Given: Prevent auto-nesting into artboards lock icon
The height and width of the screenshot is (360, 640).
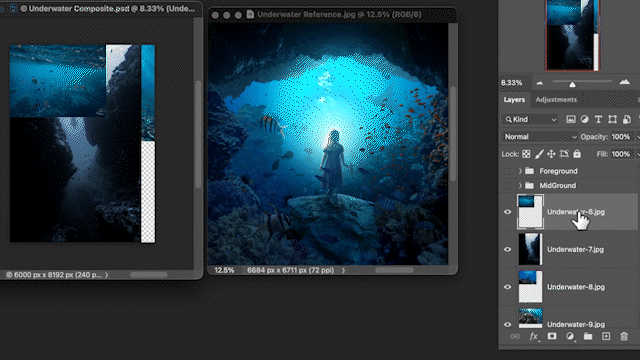Looking at the screenshot, I should click(x=564, y=154).
